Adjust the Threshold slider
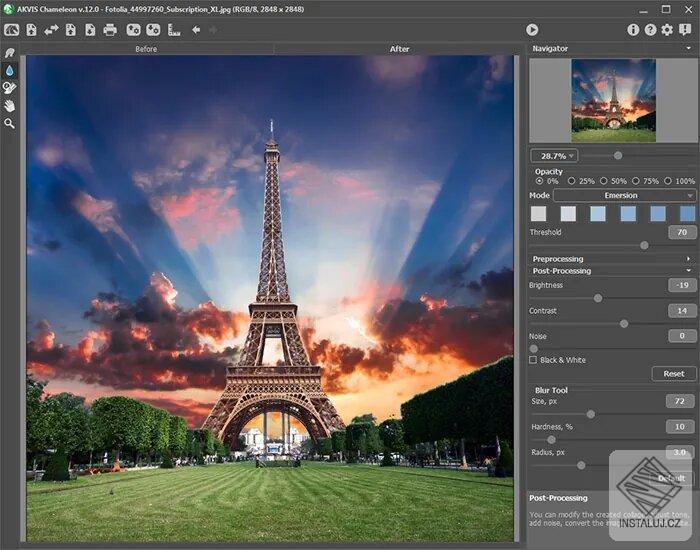This screenshot has height=550, width=700. 644,245
